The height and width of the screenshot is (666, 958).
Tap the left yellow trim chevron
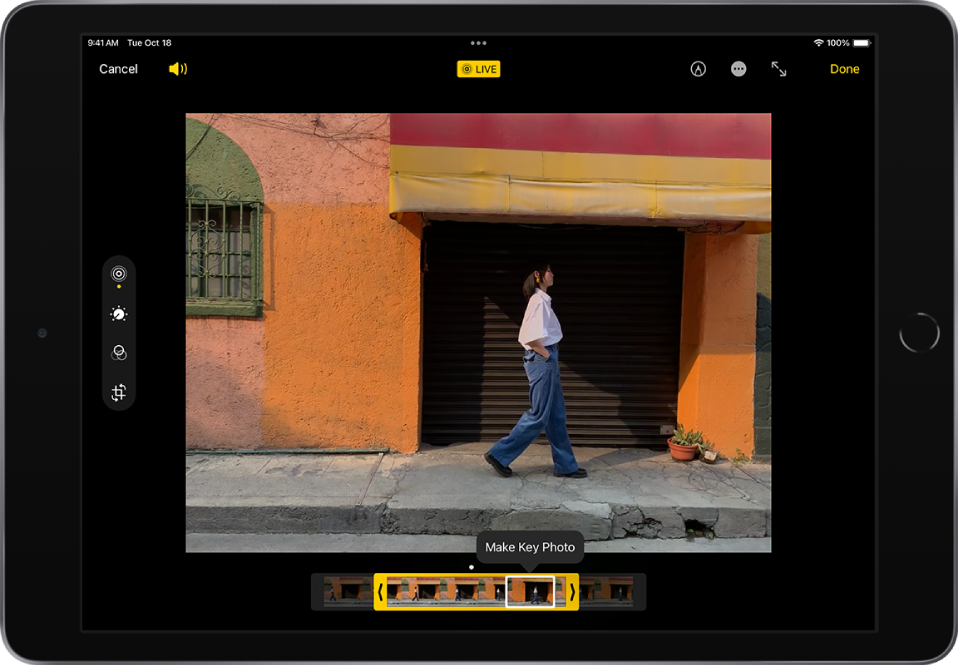[378, 592]
